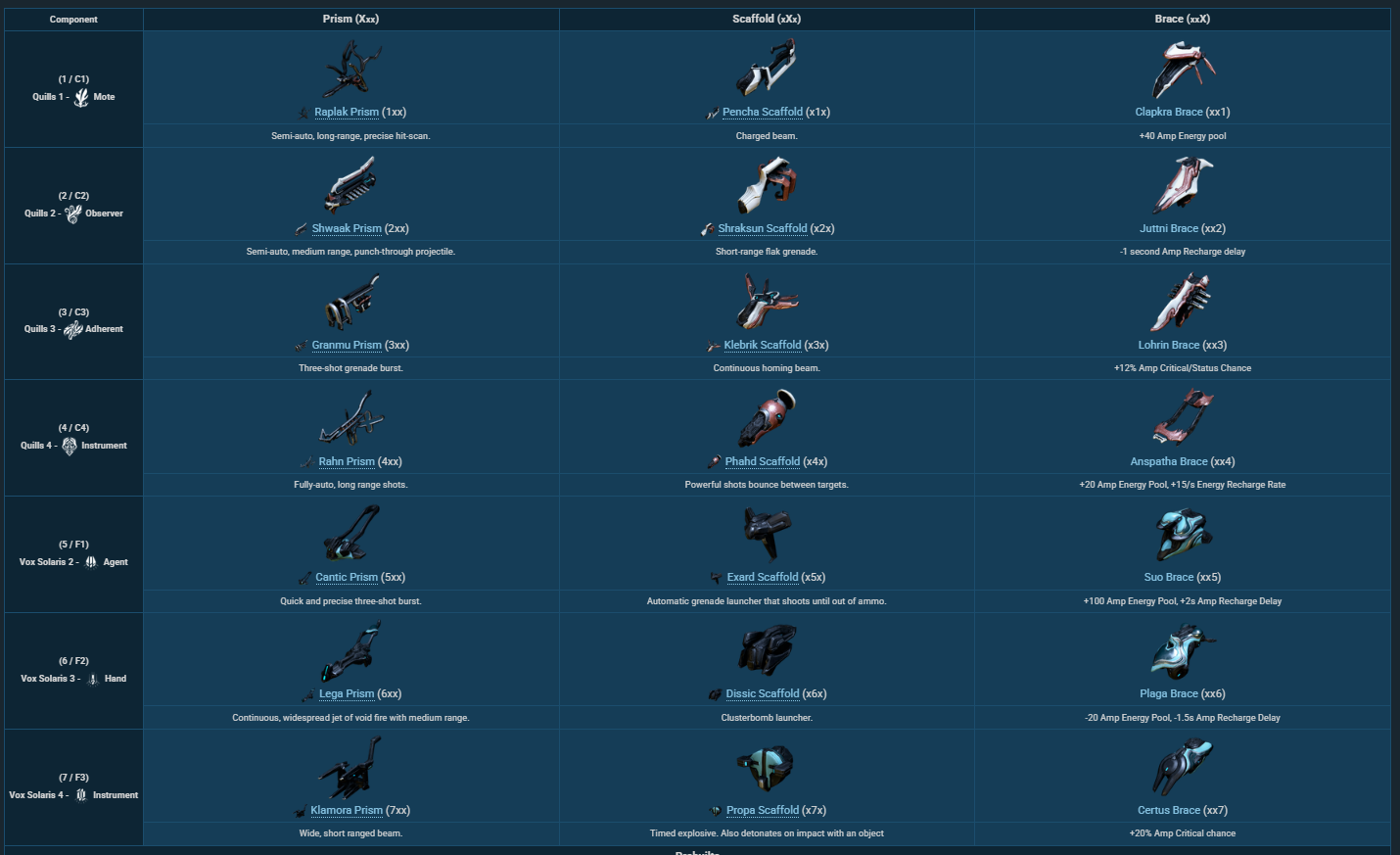
Task: Click the Propa Scaffold large image
Action: pos(767,767)
